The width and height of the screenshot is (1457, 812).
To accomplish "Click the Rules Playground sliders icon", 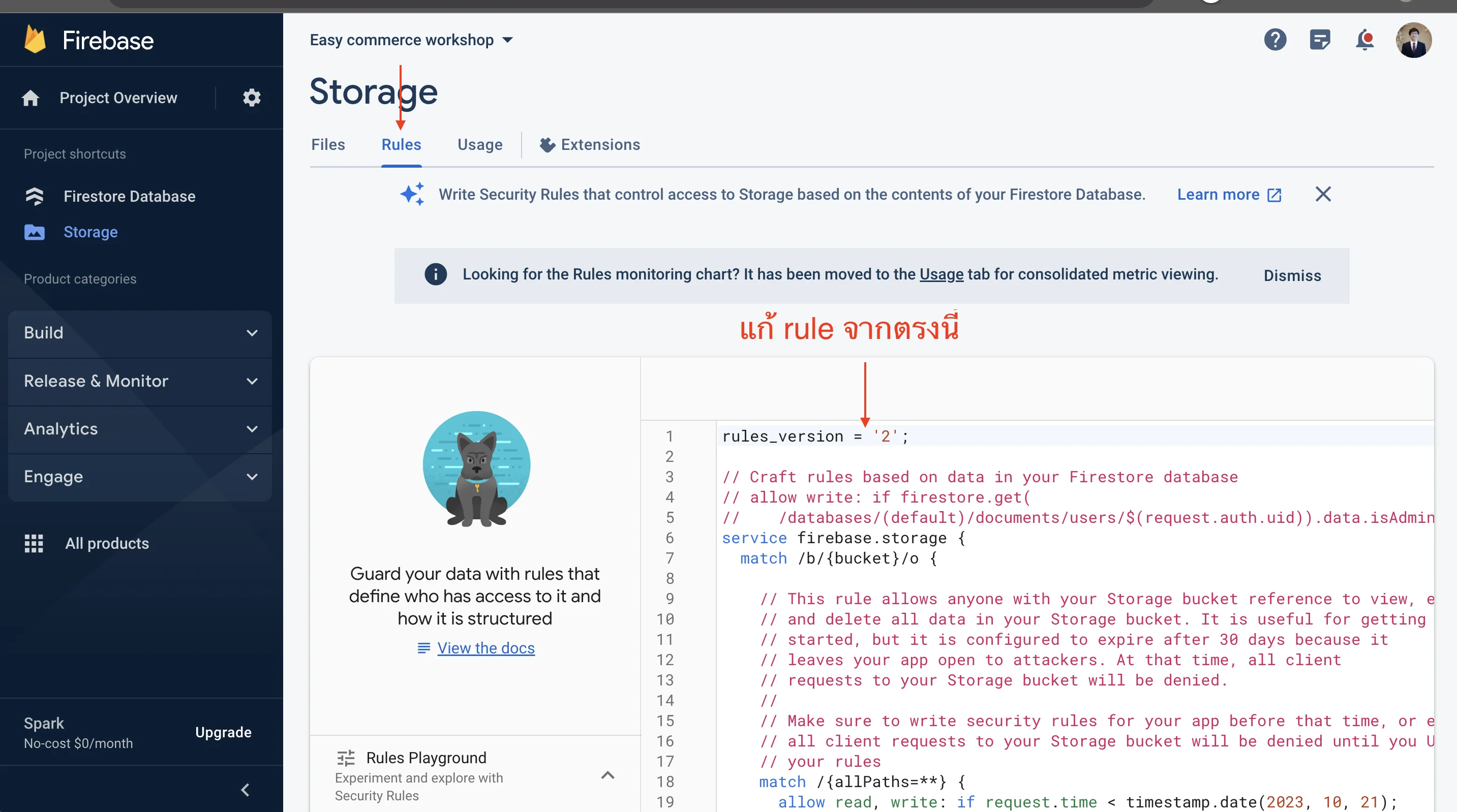I will pos(346,758).
